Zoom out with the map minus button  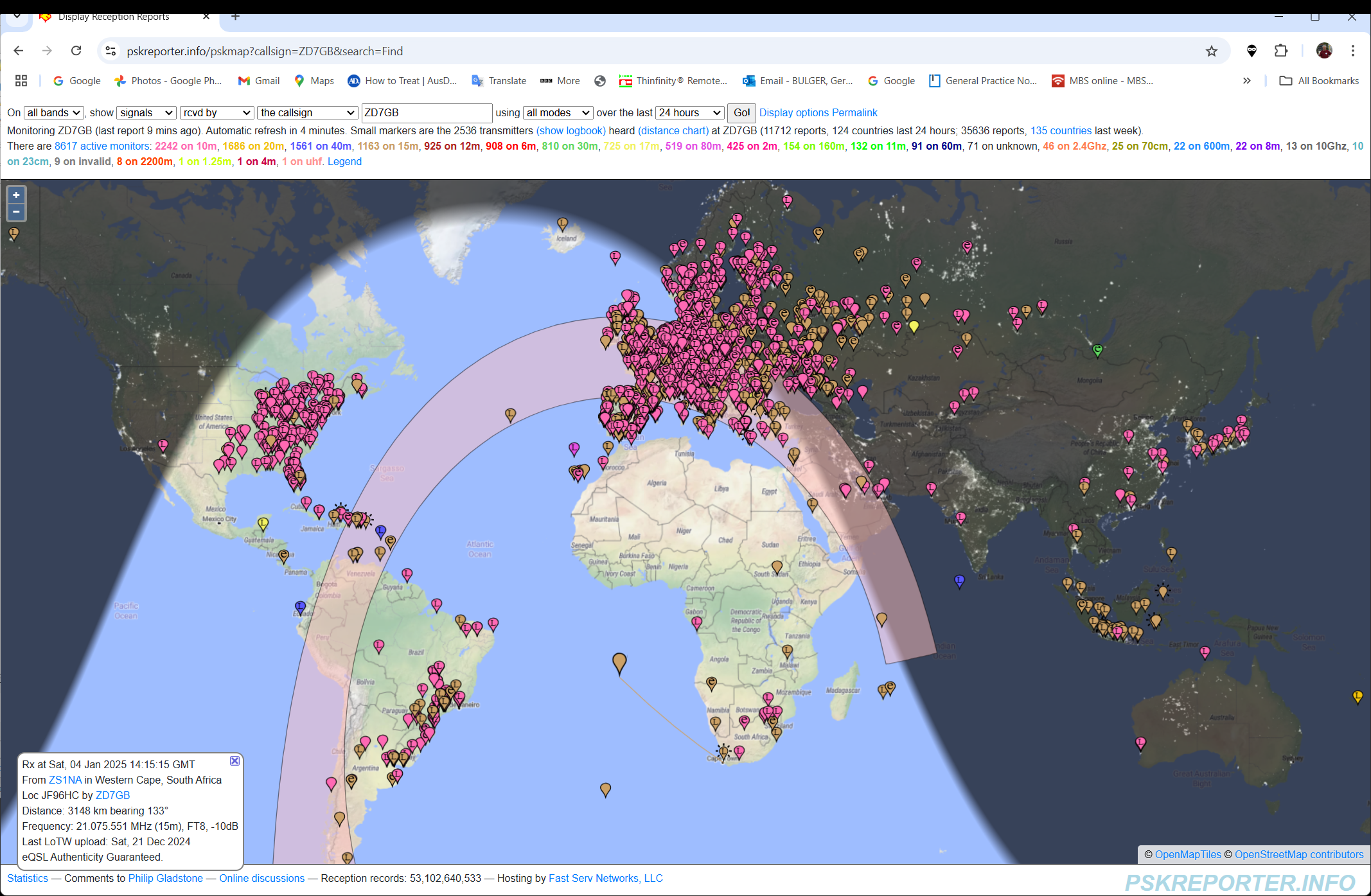coord(16,212)
